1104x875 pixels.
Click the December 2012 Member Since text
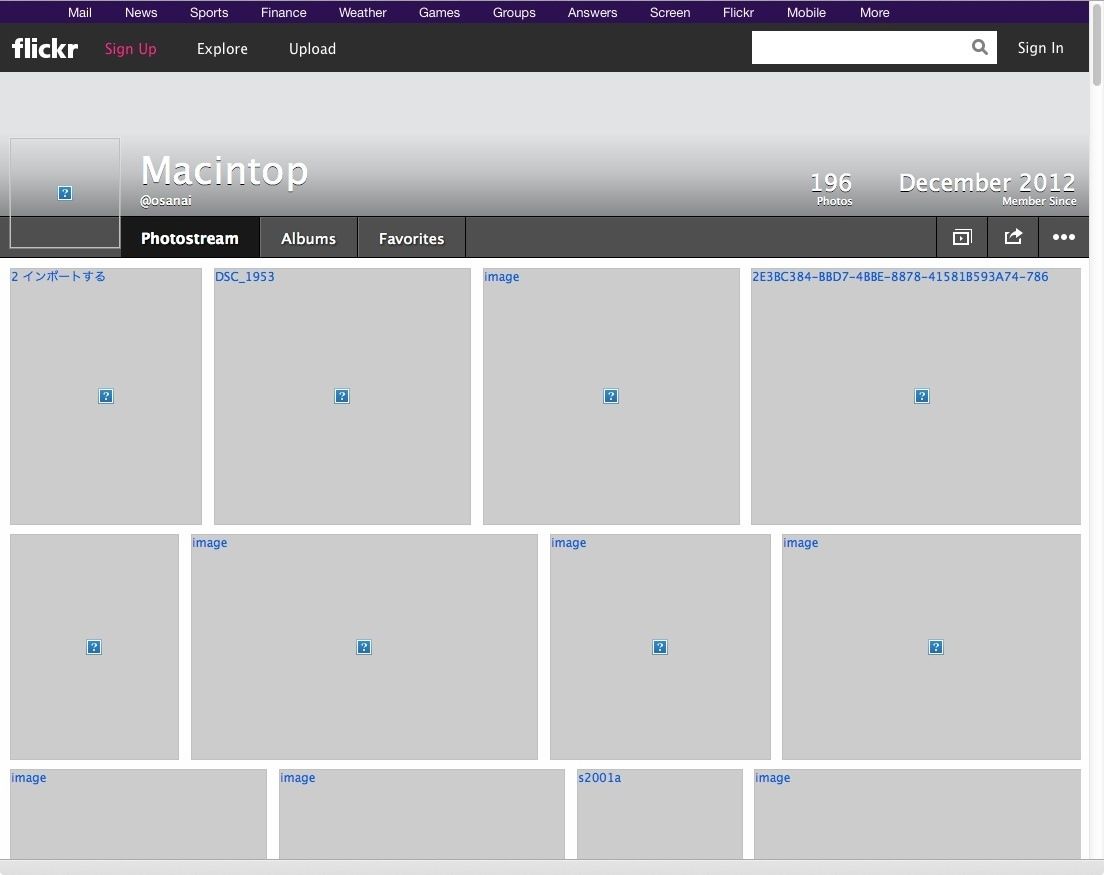tap(987, 189)
